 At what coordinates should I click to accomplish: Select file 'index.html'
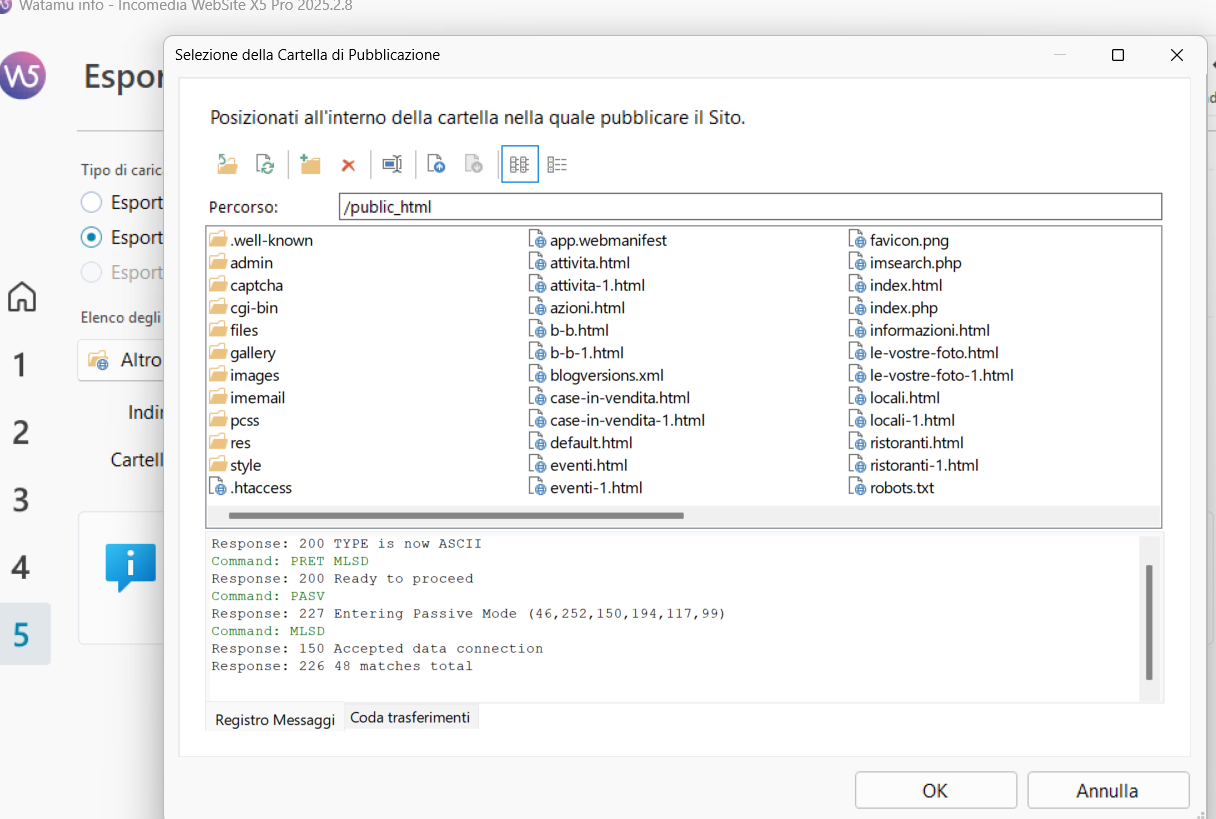pos(906,285)
